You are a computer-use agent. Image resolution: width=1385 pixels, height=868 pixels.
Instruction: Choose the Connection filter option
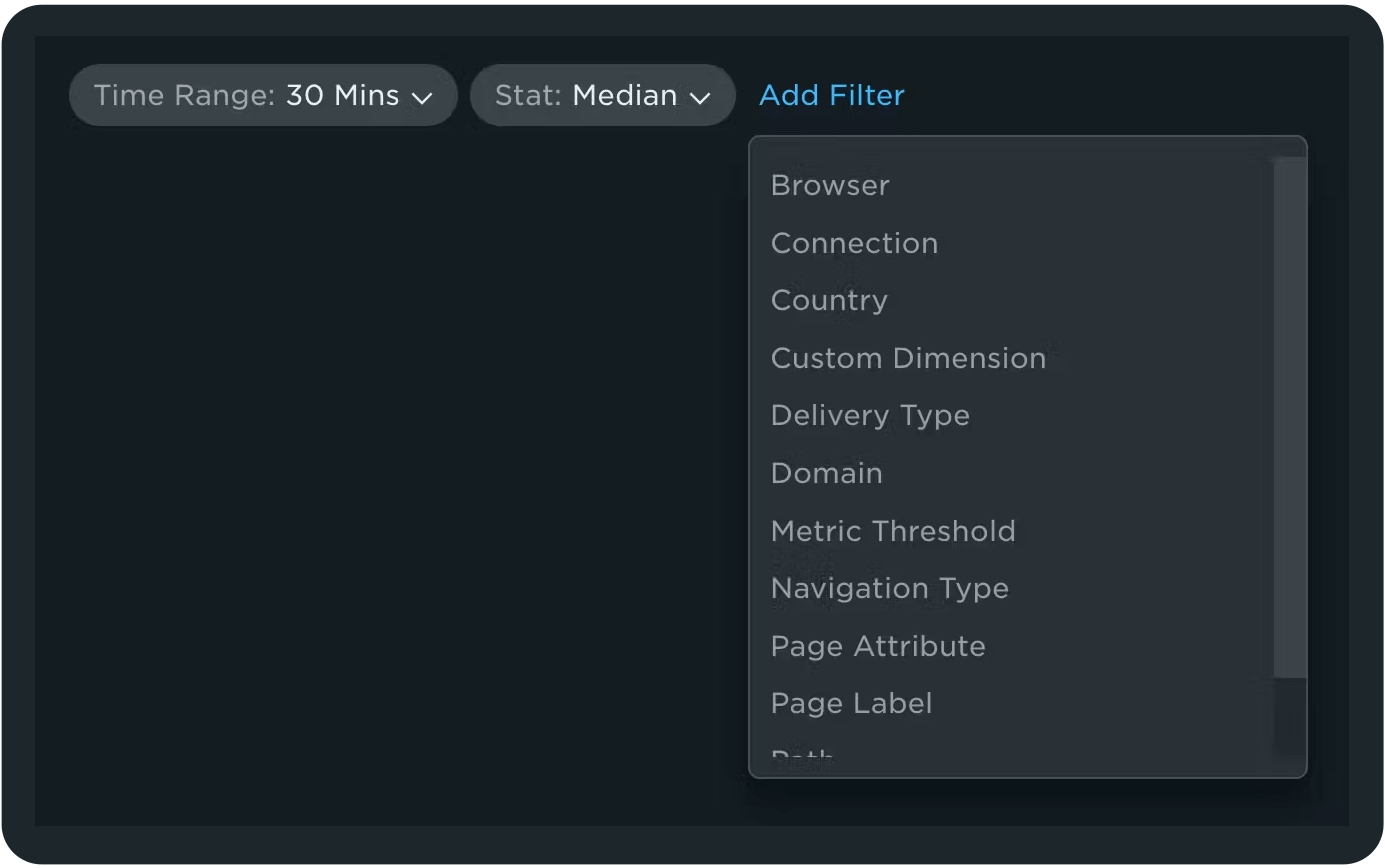point(854,244)
